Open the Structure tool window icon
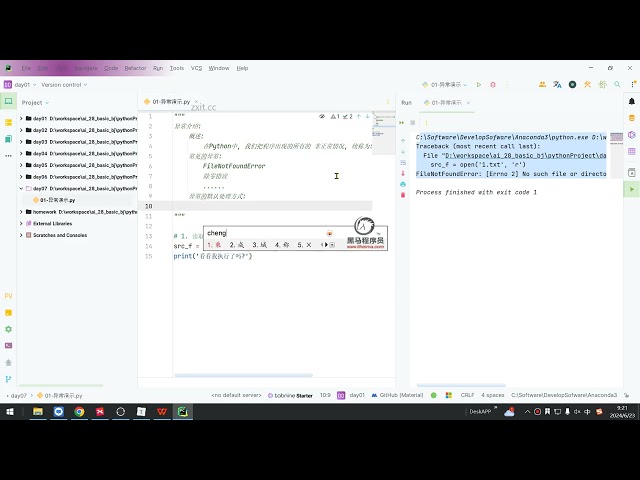The width and height of the screenshot is (640, 480). pos(9,122)
